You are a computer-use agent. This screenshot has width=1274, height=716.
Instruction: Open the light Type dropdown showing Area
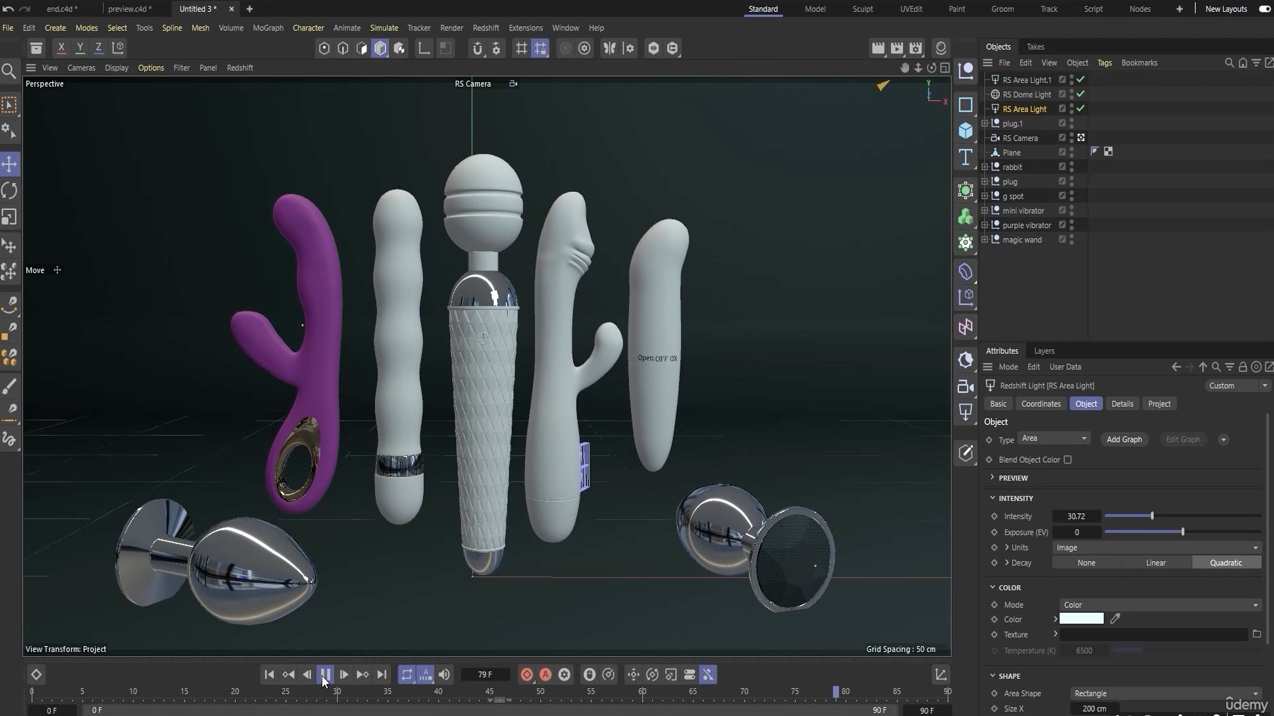click(1053, 439)
